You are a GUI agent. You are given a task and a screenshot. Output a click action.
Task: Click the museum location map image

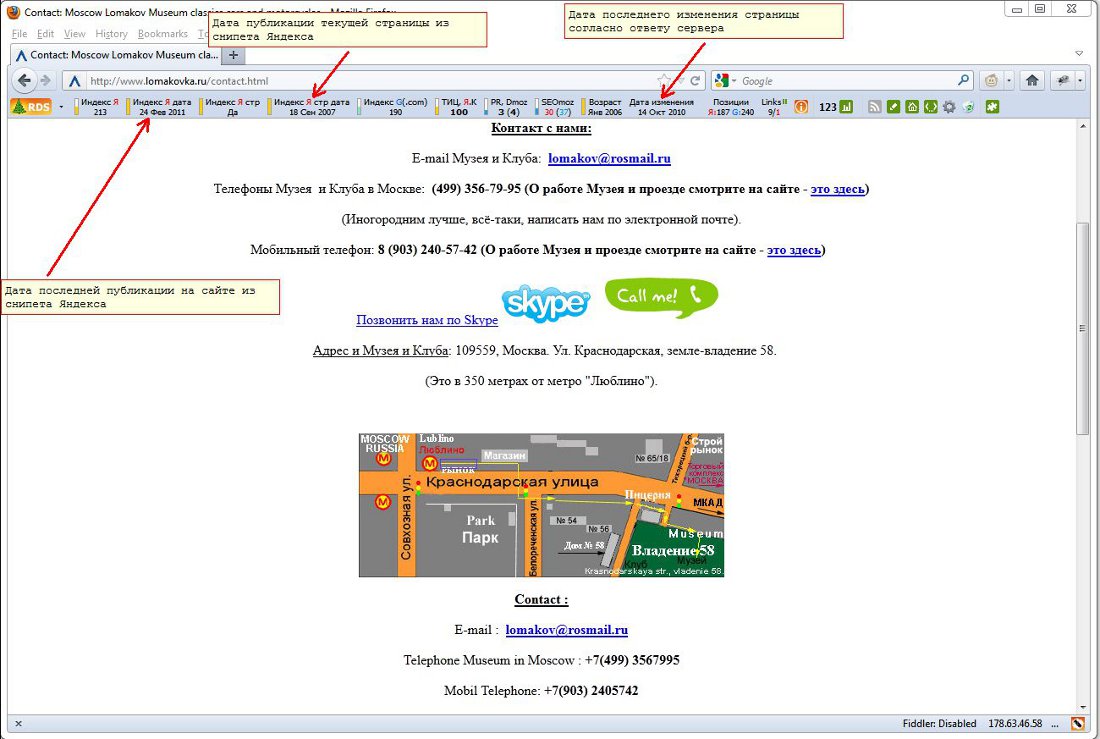[x=541, y=505]
